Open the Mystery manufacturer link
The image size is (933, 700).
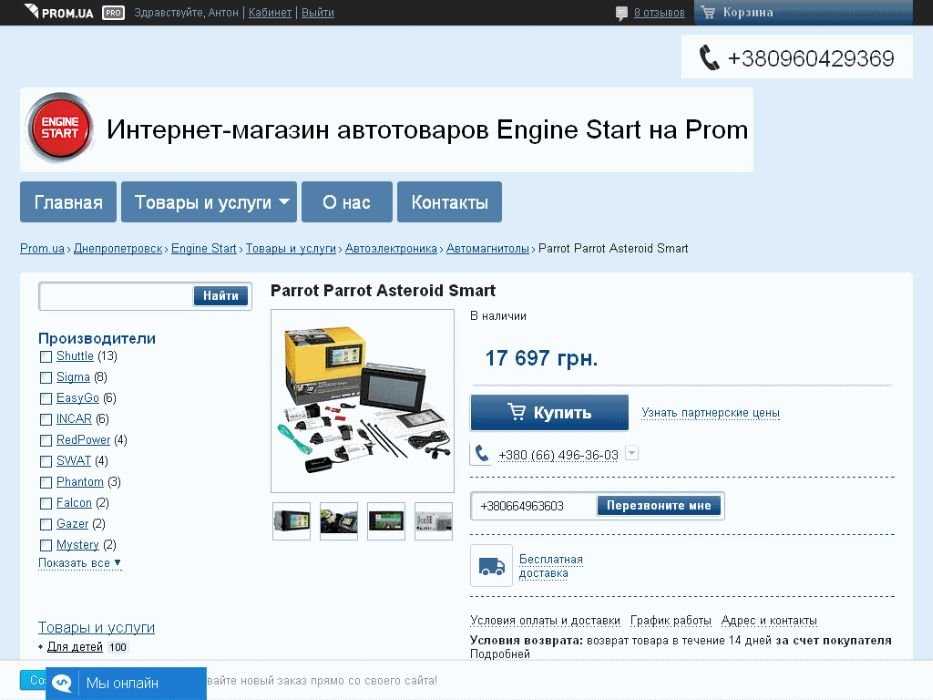point(77,545)
